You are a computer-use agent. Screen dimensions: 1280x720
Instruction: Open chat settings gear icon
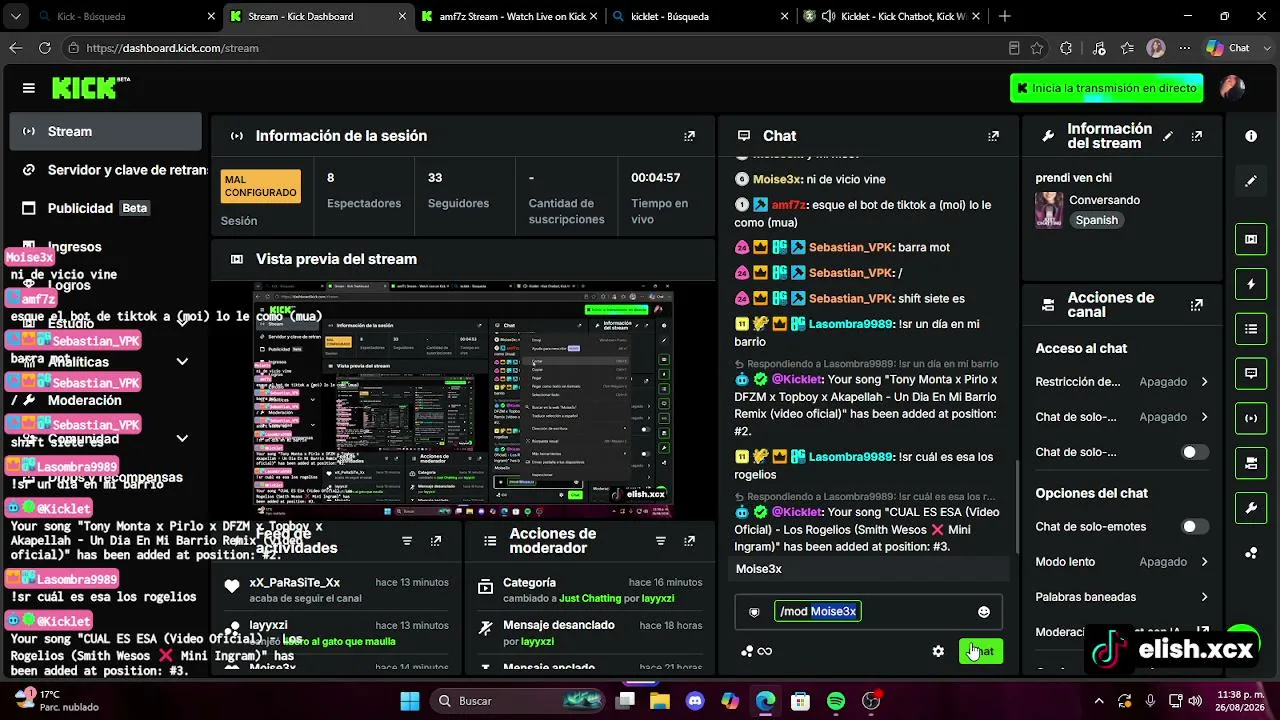938,651
